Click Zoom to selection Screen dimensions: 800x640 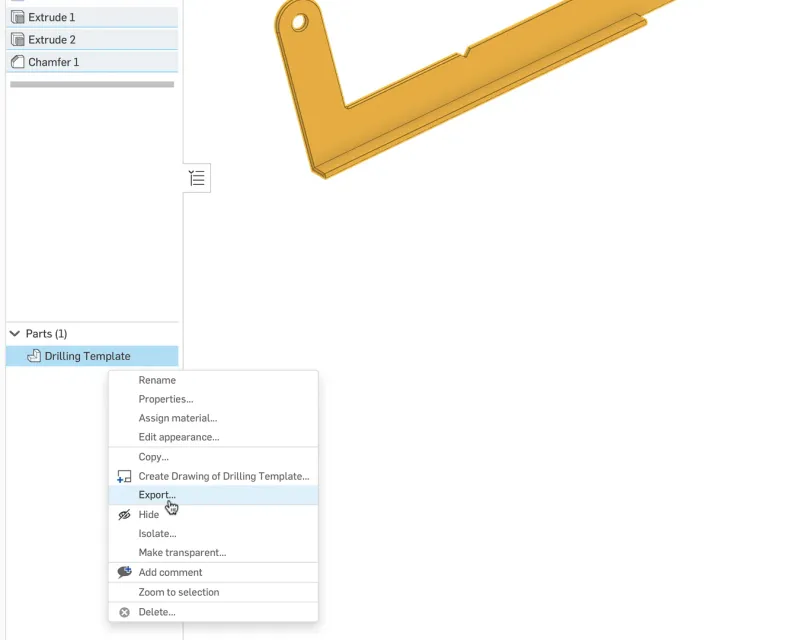tap(178, 592)
